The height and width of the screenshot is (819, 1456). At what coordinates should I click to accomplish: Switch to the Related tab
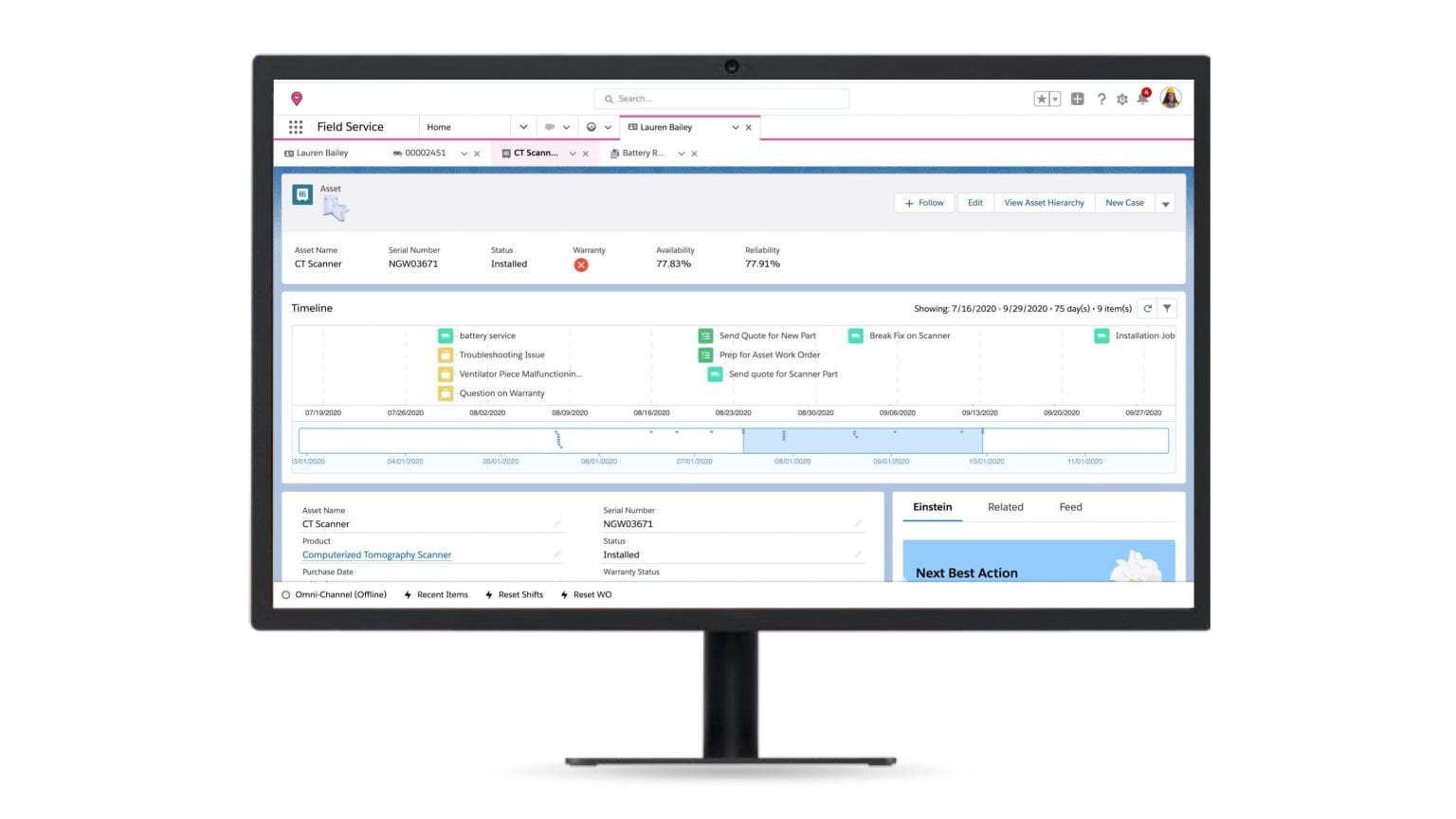click(x=1005, y=507)
